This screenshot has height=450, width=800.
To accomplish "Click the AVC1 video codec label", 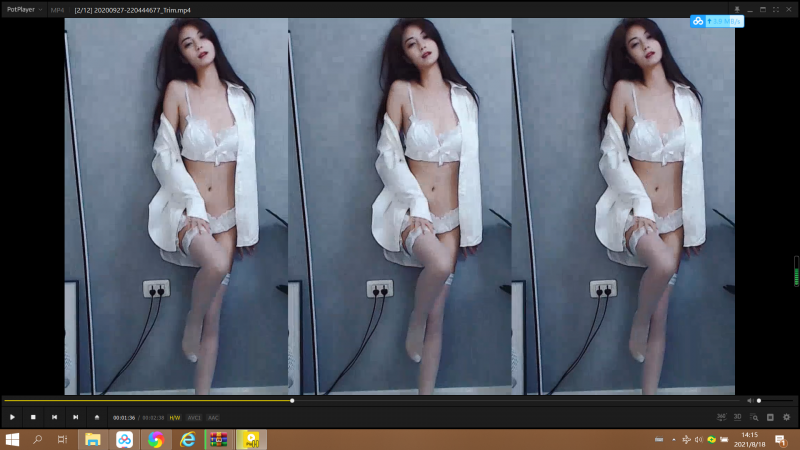I will 194,417.
